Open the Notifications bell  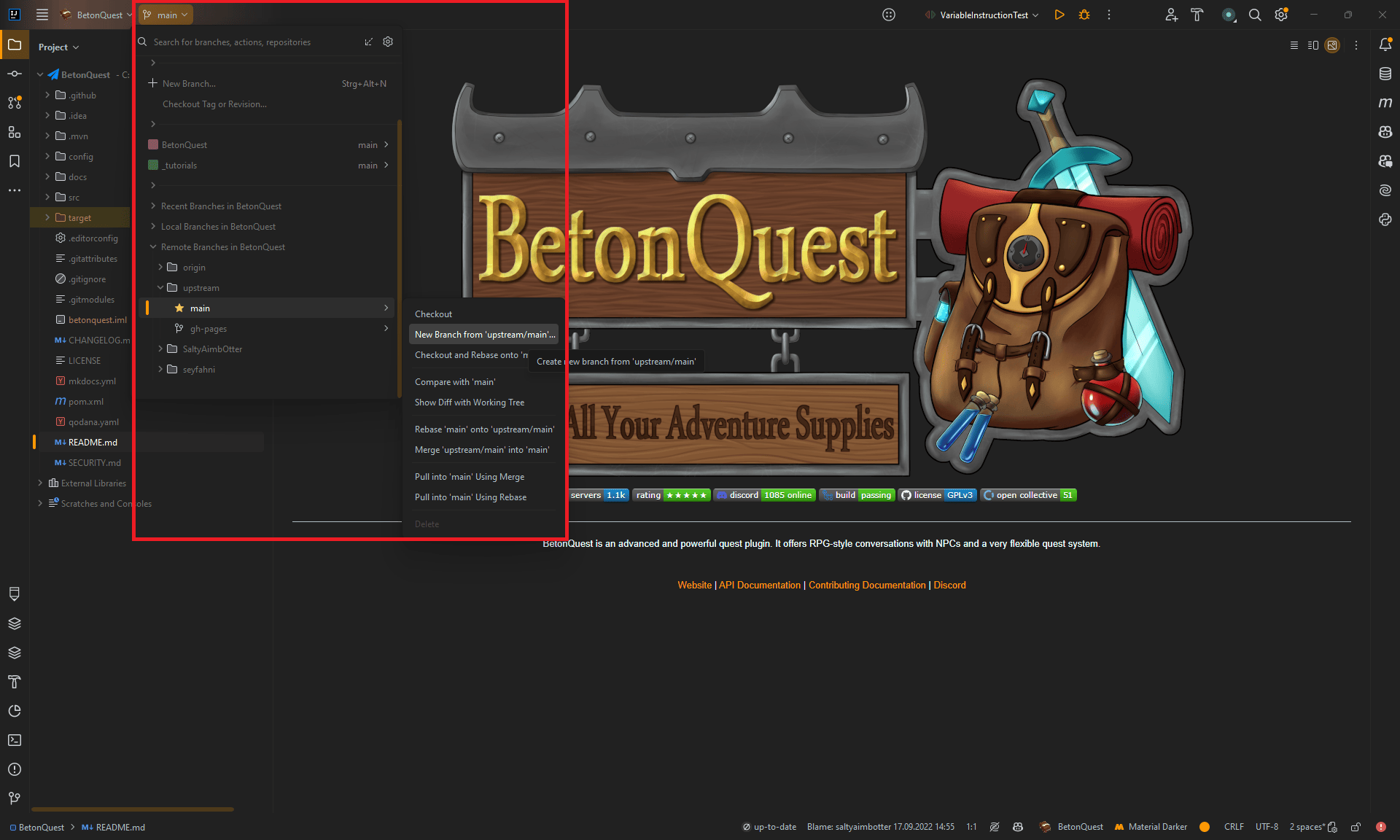(1385, 44)
